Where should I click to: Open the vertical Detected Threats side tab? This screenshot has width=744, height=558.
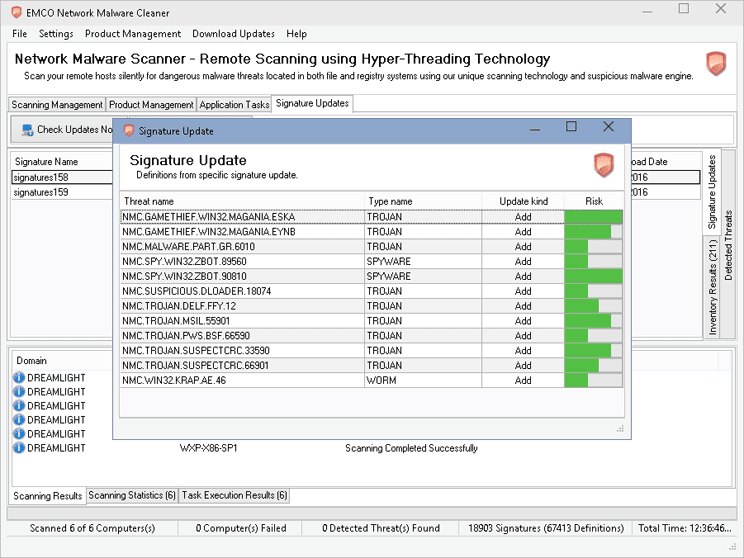(x=728, y=245)
